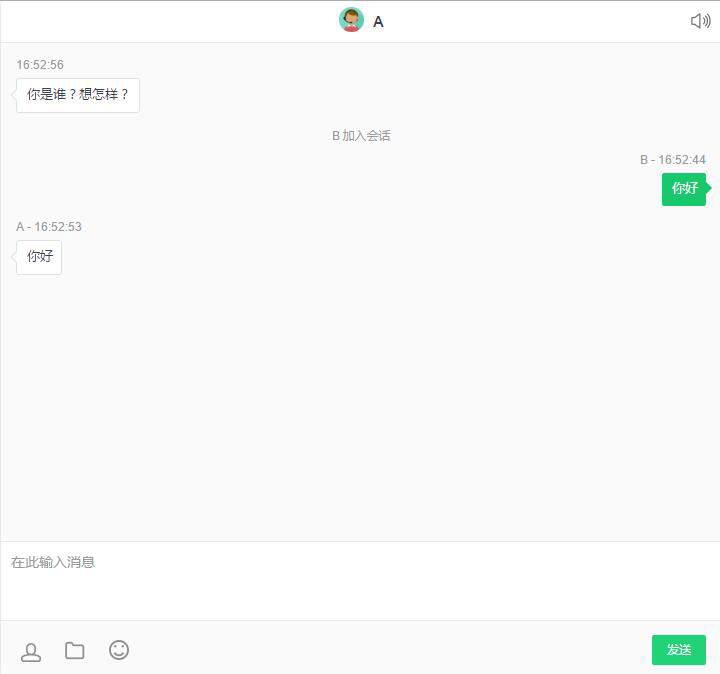The height and width of the screenshot is (674, 720).
Task: Click the green 你好 message bubble
Action: 684,189
